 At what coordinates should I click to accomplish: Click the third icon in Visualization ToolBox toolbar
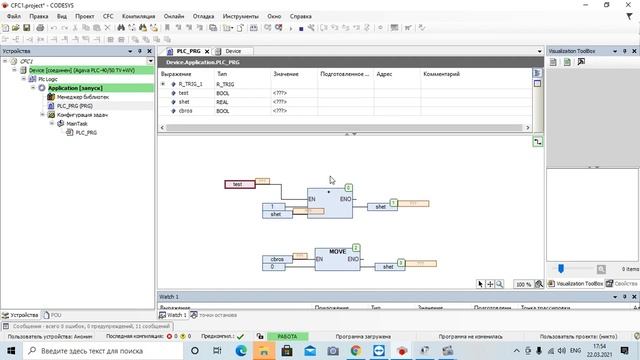(x=581, y=62)
